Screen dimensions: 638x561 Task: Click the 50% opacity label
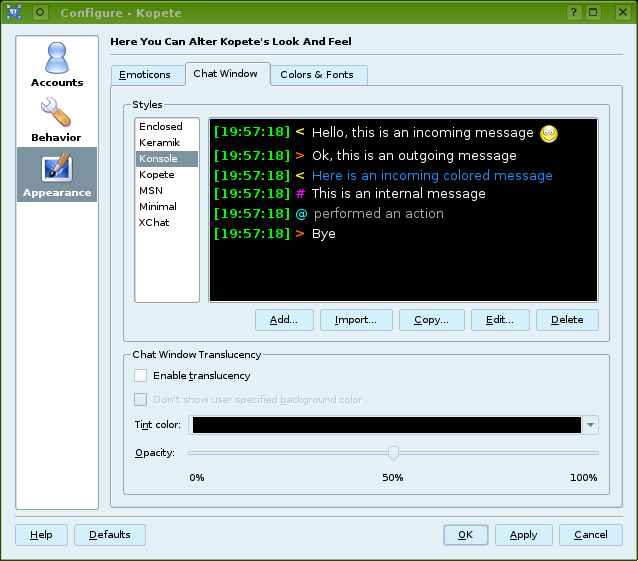[393, 478]
